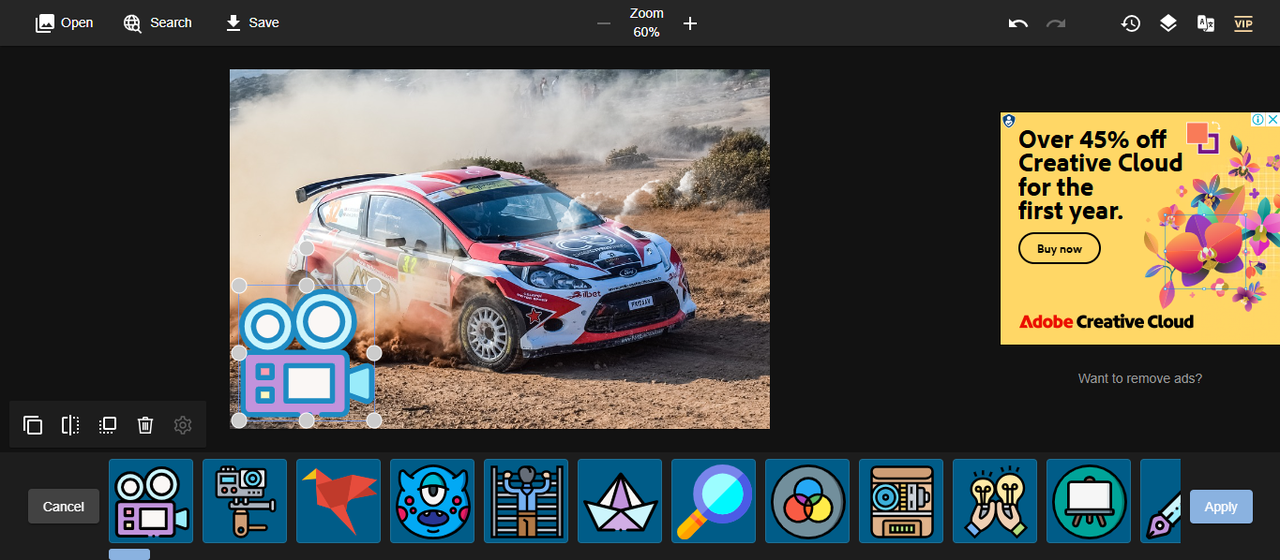Image resolution: width=1280 pixels, height=560 pixels.
Task: Open the layers panel icon
Action: tap(1168, 23)
